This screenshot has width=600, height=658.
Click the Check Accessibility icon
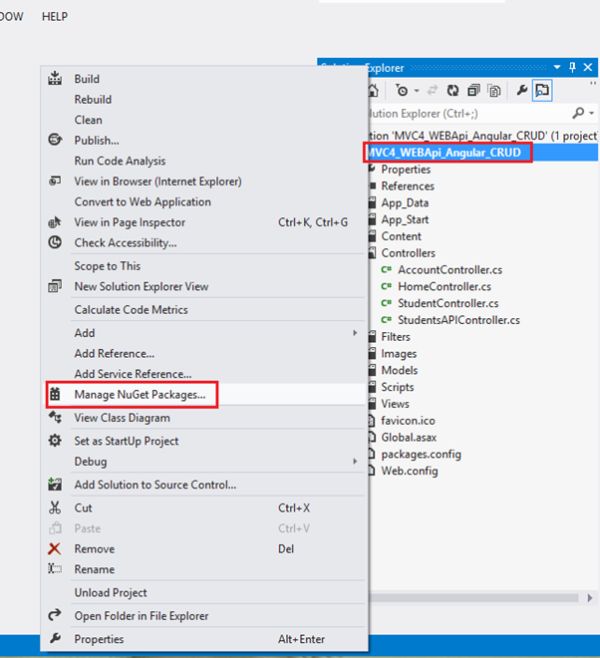pos(55,242)
